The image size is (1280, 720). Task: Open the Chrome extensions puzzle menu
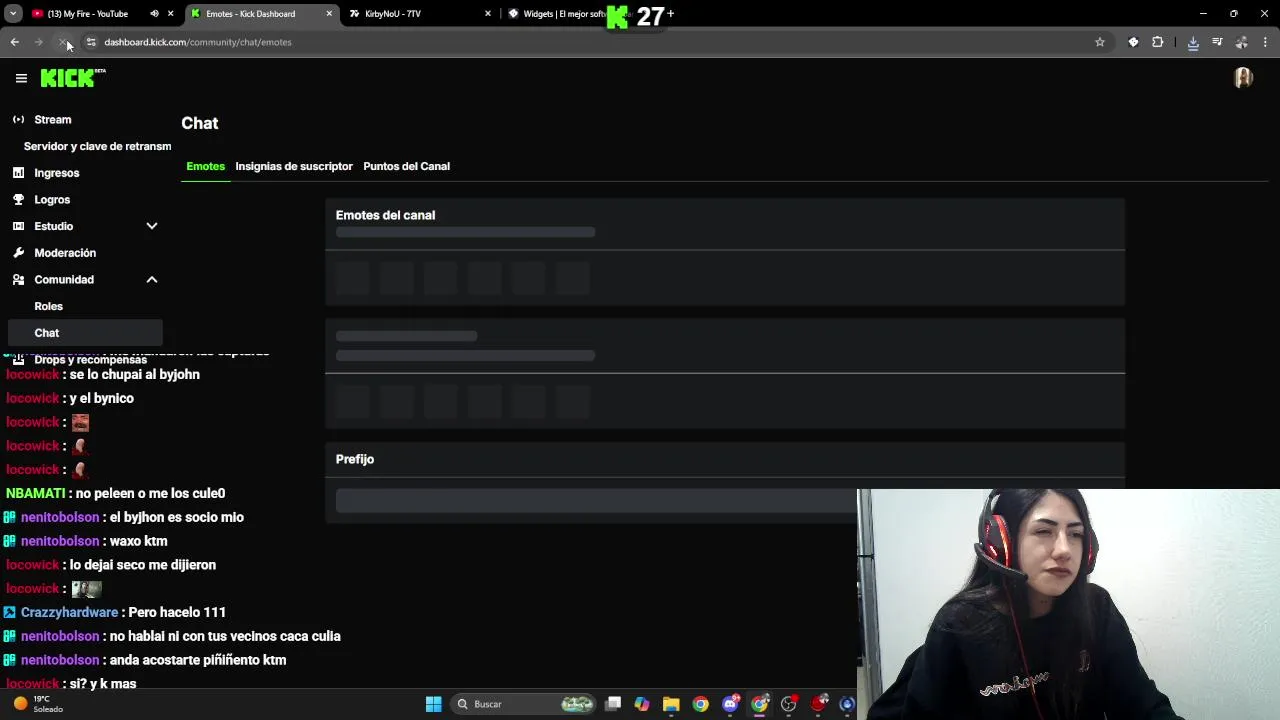(x=1158, y=42)
